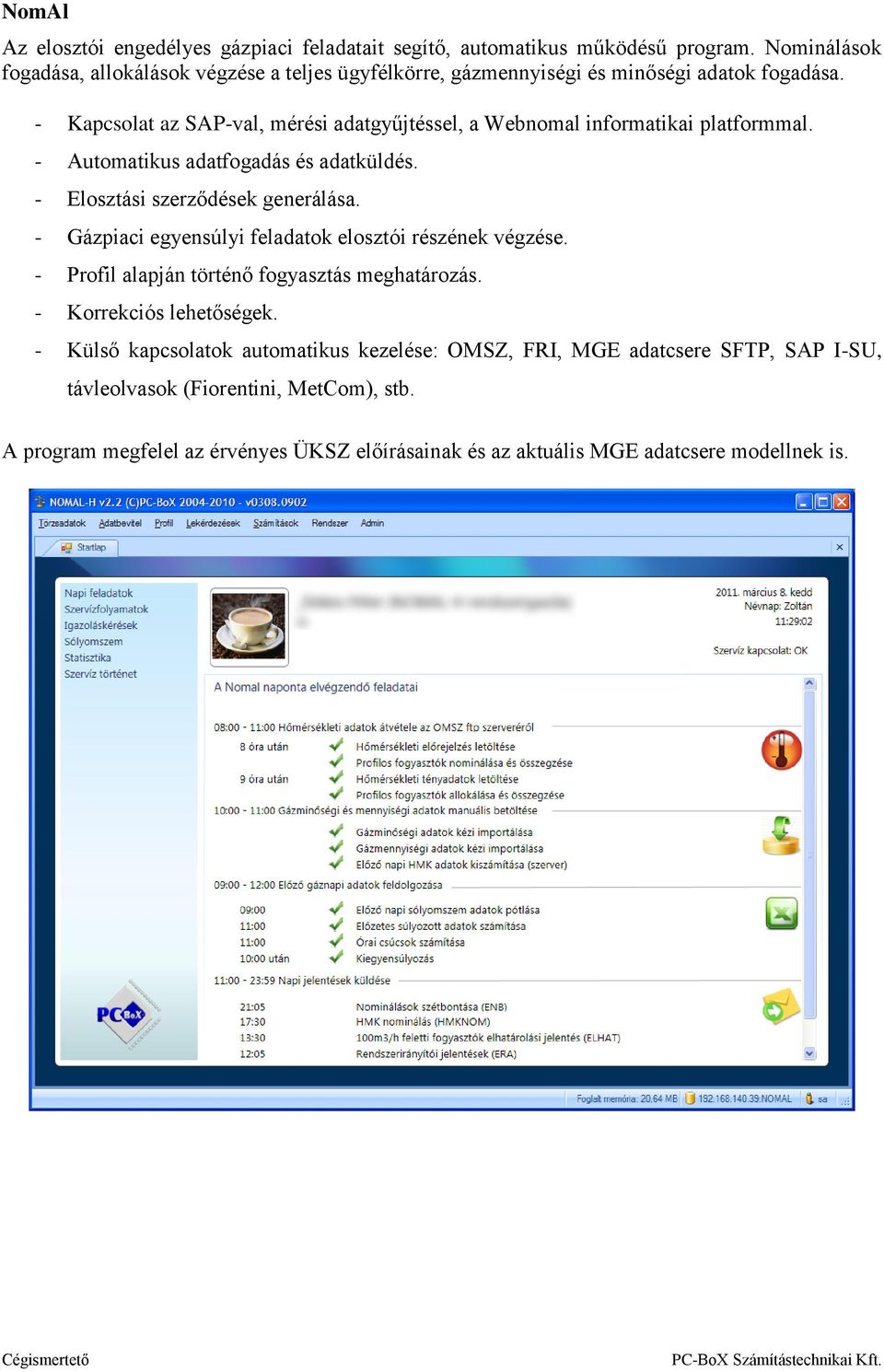Select Szervízfolyamatok in sidebar

pos(106,610)
